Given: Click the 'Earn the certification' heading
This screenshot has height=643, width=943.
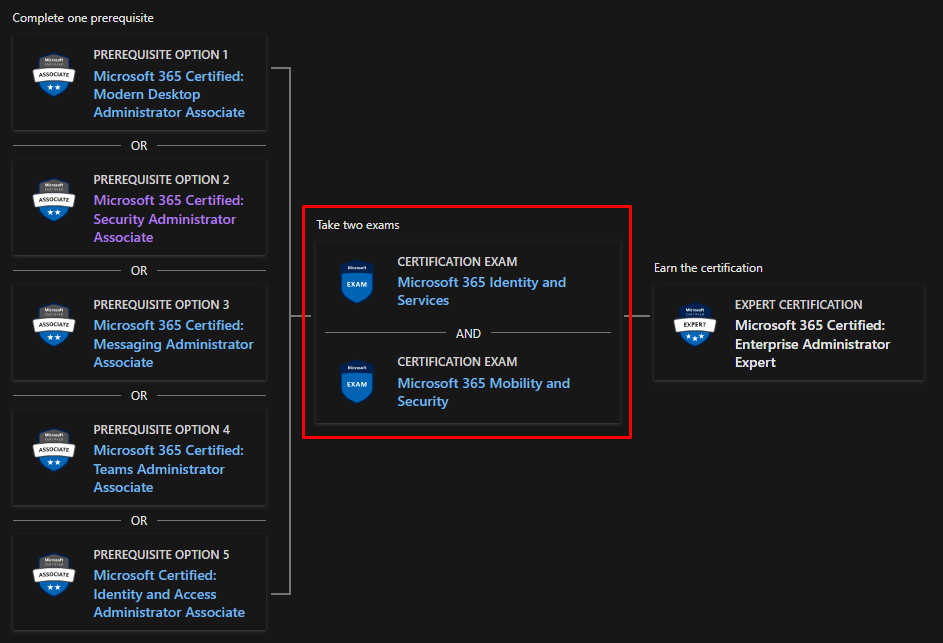Looking at the screenshot, I should tap(708, 268).
